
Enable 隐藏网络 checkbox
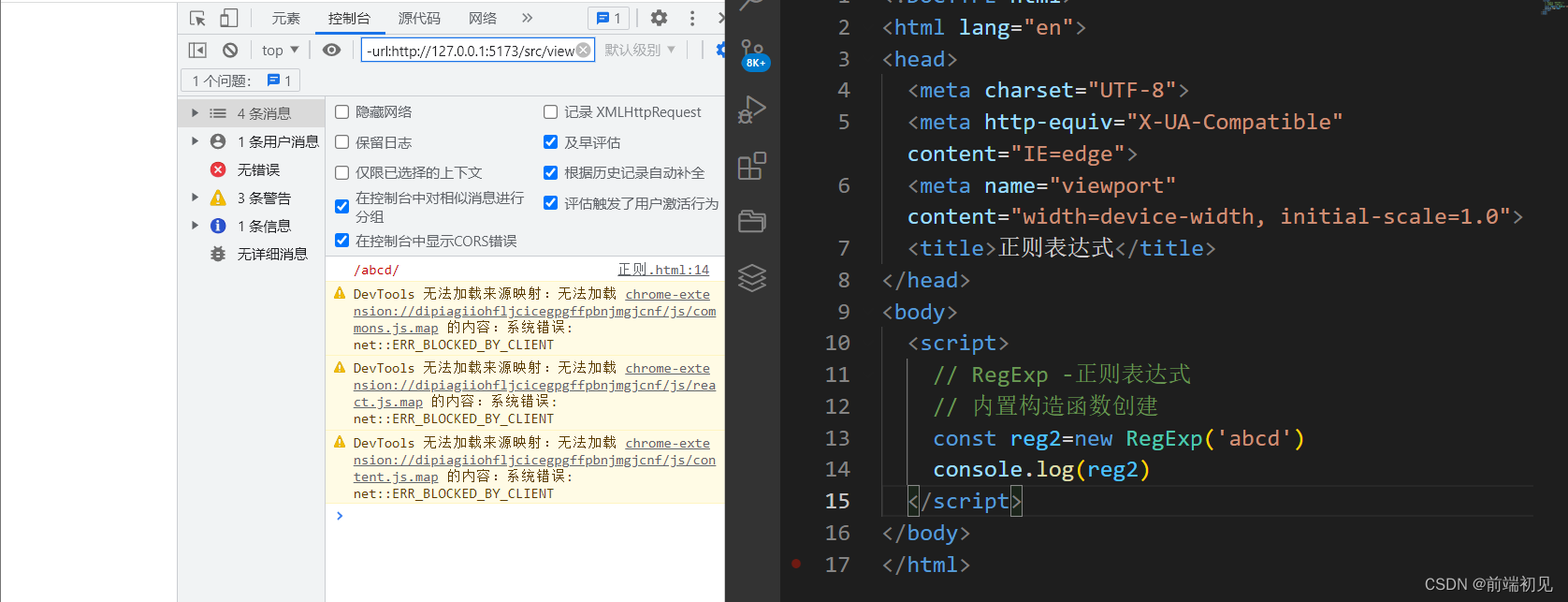point(342,111)
